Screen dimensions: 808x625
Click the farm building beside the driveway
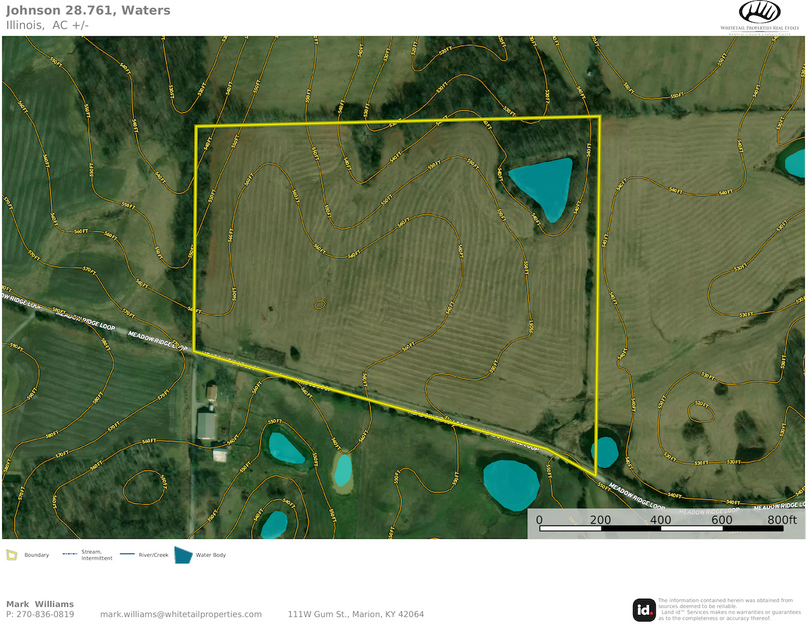click(208, 425)
